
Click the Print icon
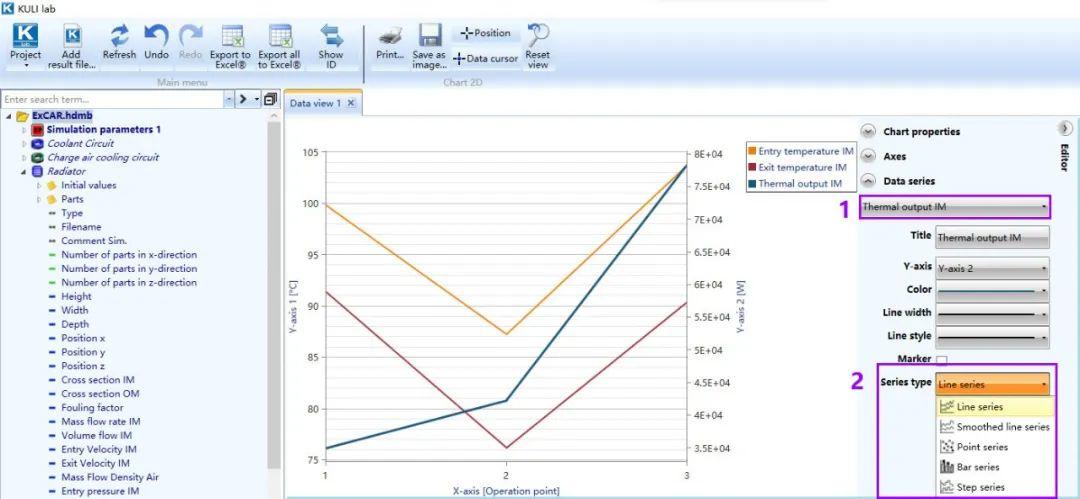click(x=391, y=36)
